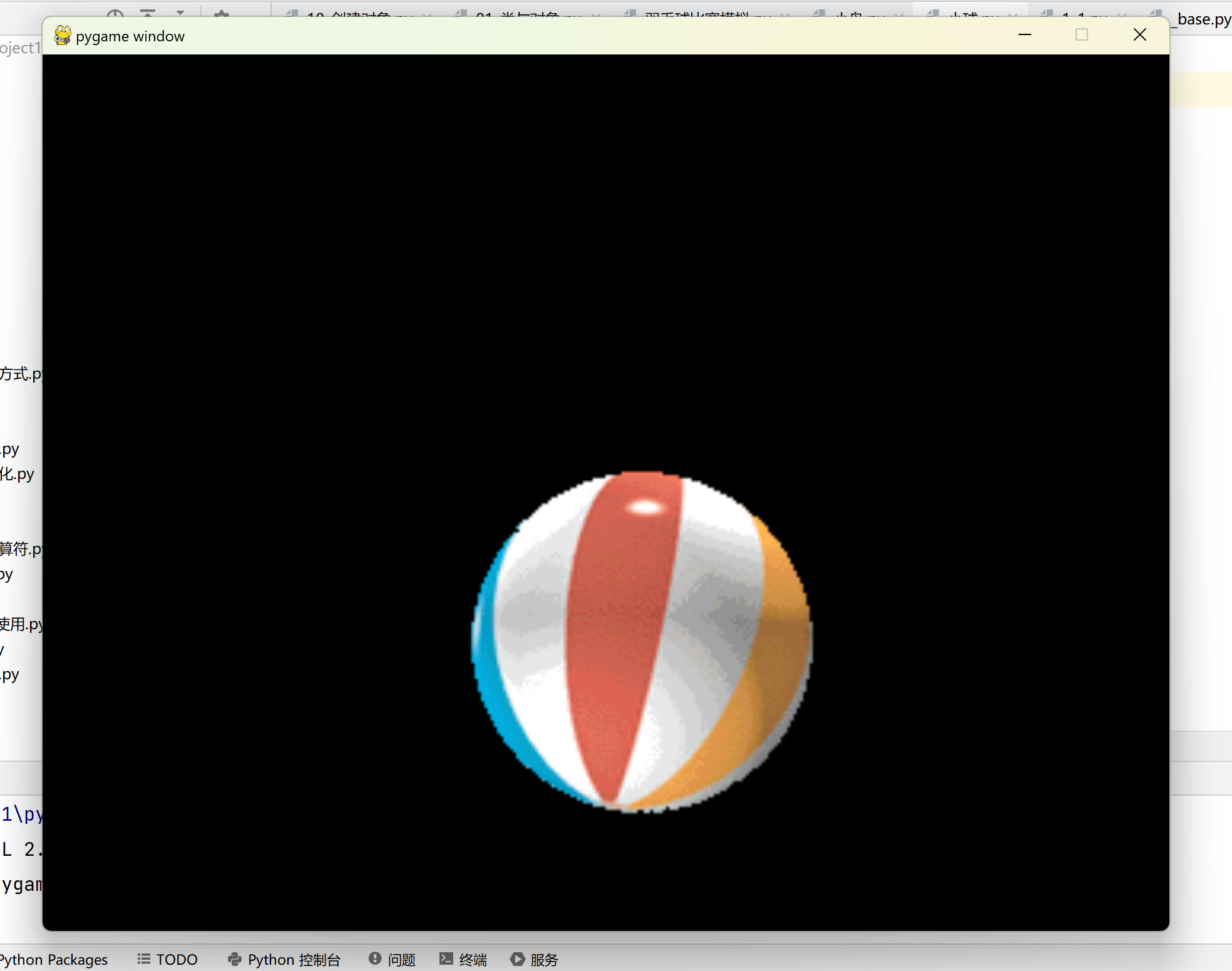Close the pygame window
This screenshot has width=1232, height=971.
[1139, 35]
